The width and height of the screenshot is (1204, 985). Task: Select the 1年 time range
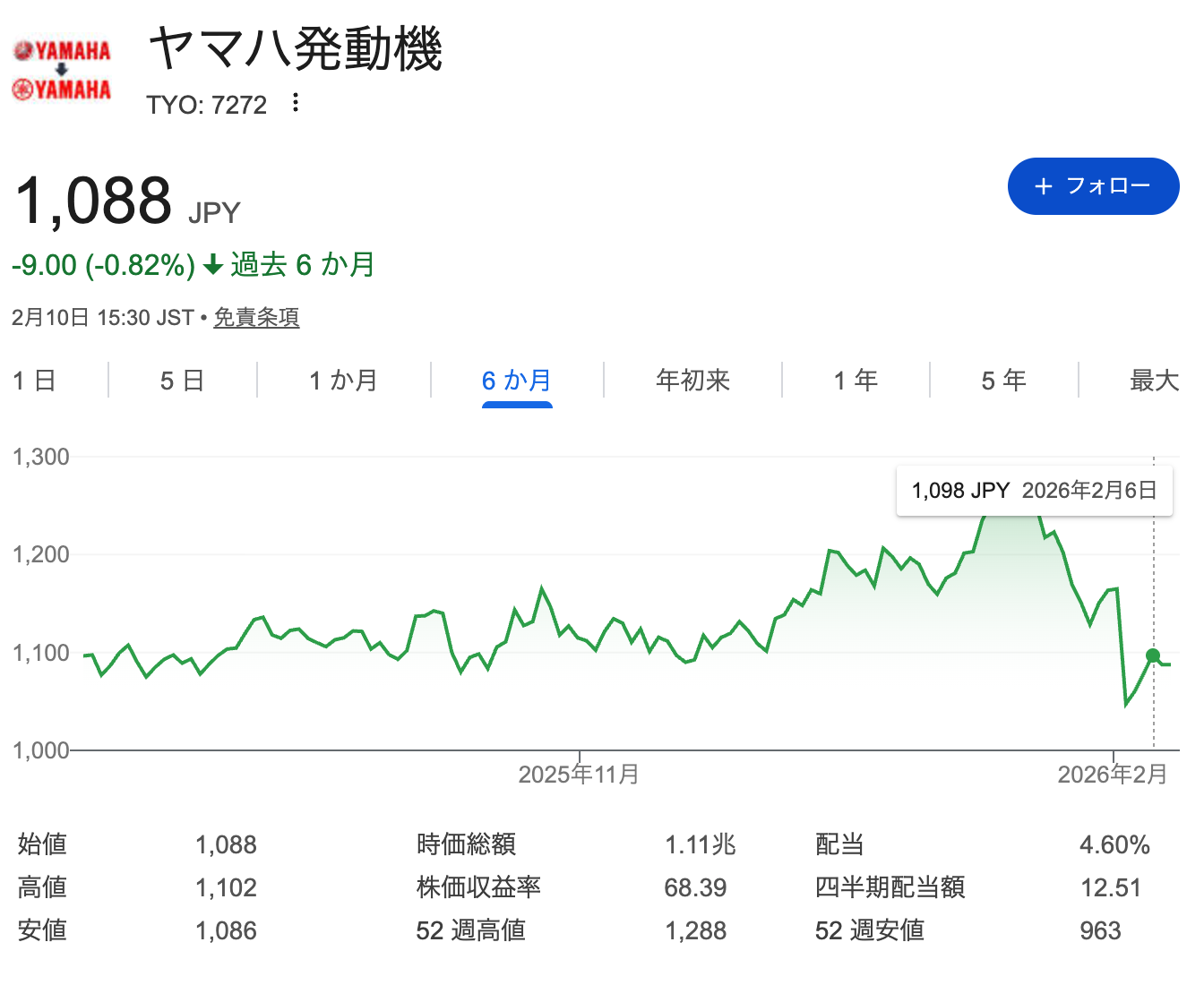(854, 380)
